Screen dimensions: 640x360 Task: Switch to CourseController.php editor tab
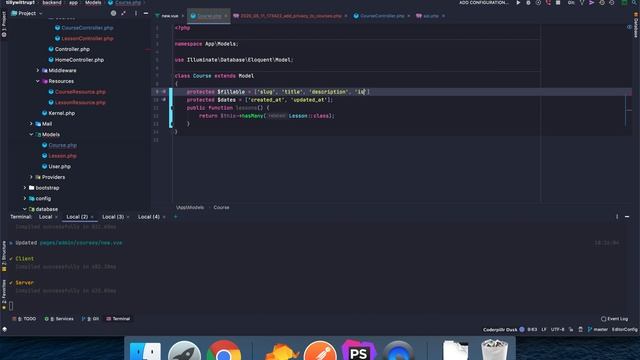[x=382, y=16]
